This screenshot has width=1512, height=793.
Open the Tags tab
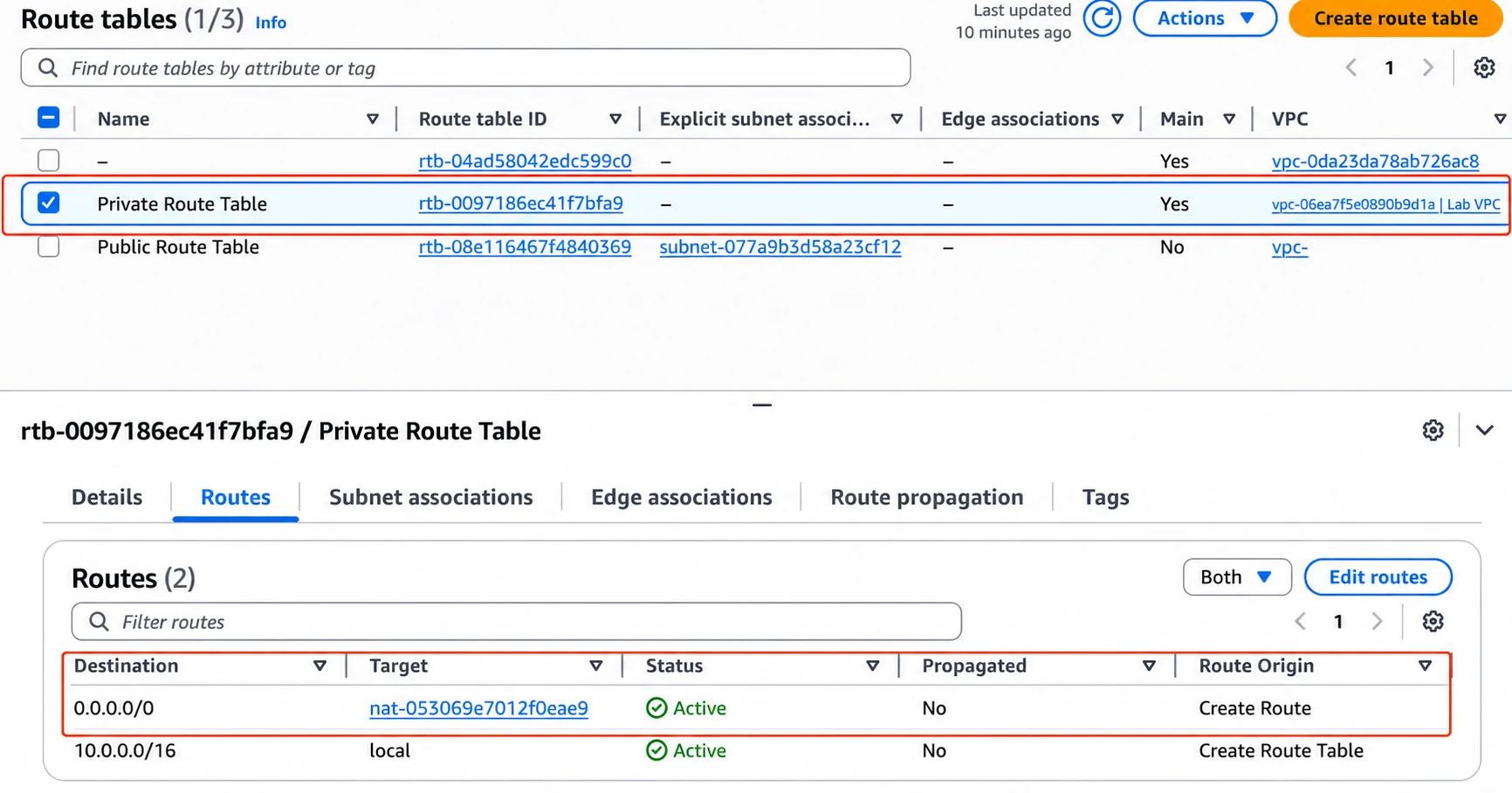pos(1105,497)
